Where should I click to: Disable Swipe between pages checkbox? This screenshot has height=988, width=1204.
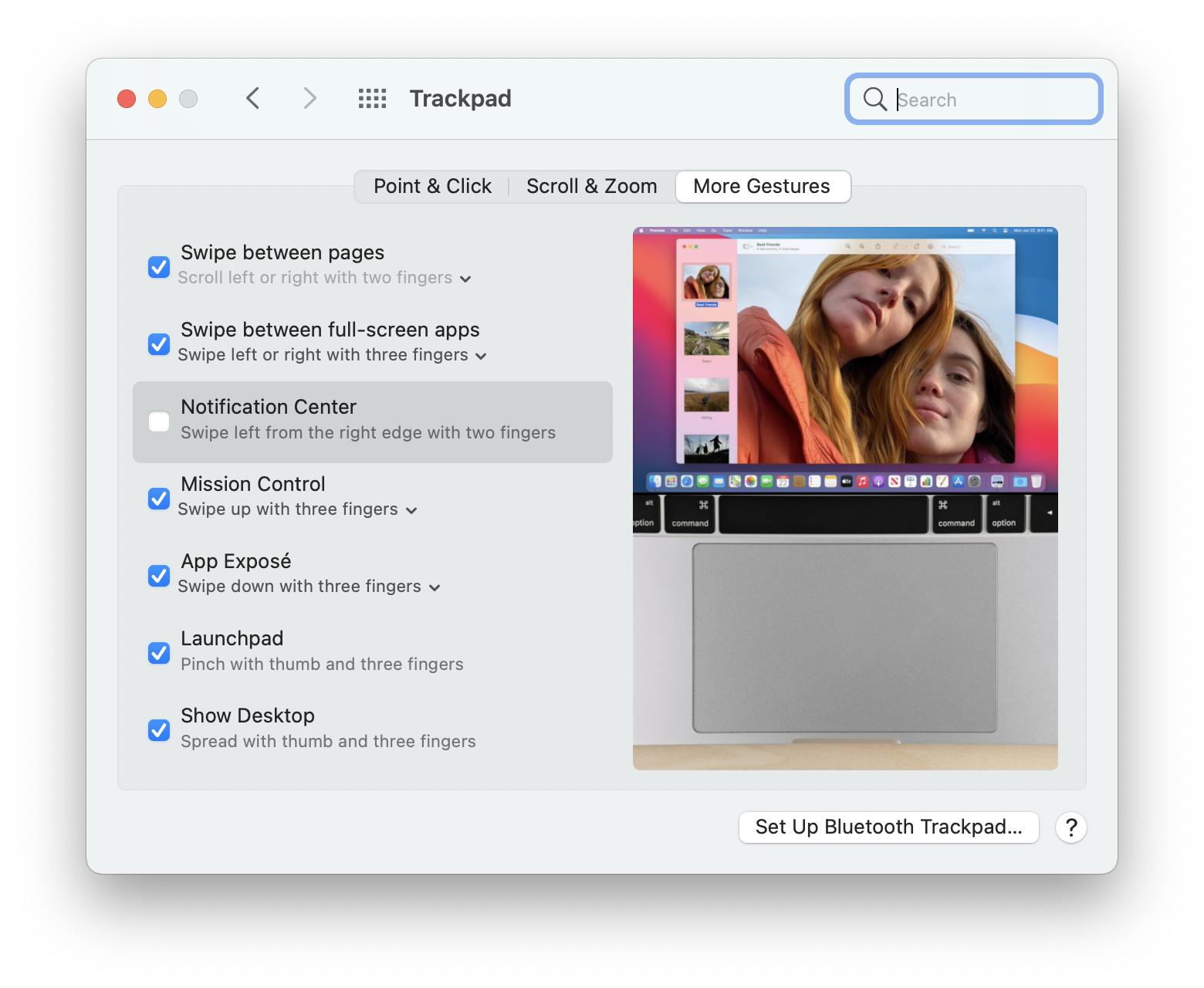[x=159, y=267]
